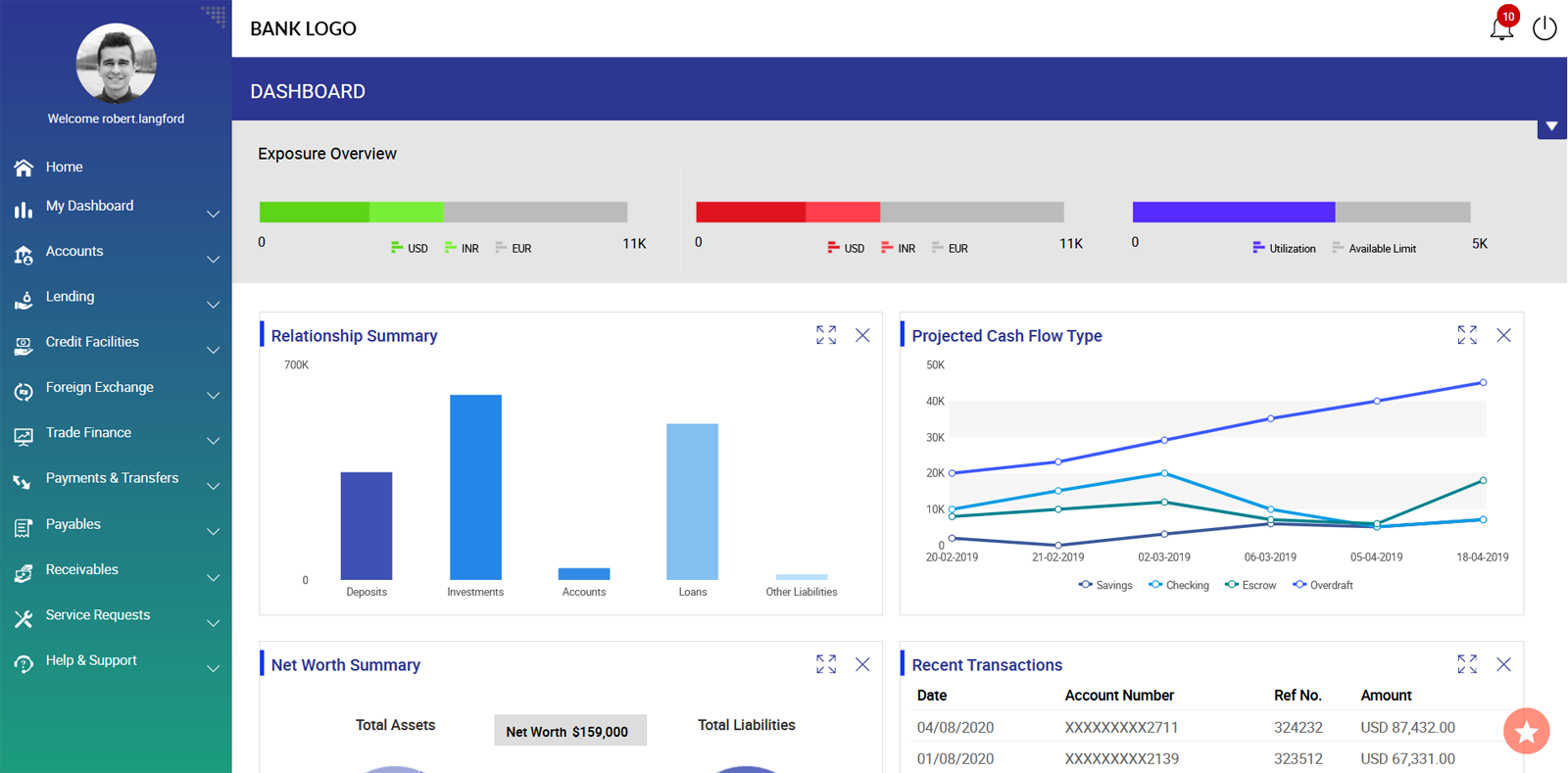This screenshot has height=773, width=1568.
Task: Click the red exposure progress bar
Action: tap(879, 212)
